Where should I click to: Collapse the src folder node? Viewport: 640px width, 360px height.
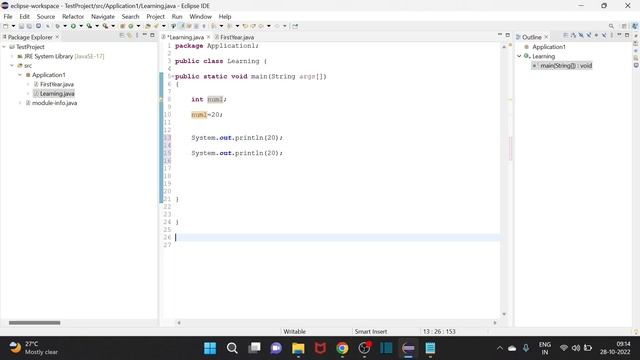tap(12, 66)
